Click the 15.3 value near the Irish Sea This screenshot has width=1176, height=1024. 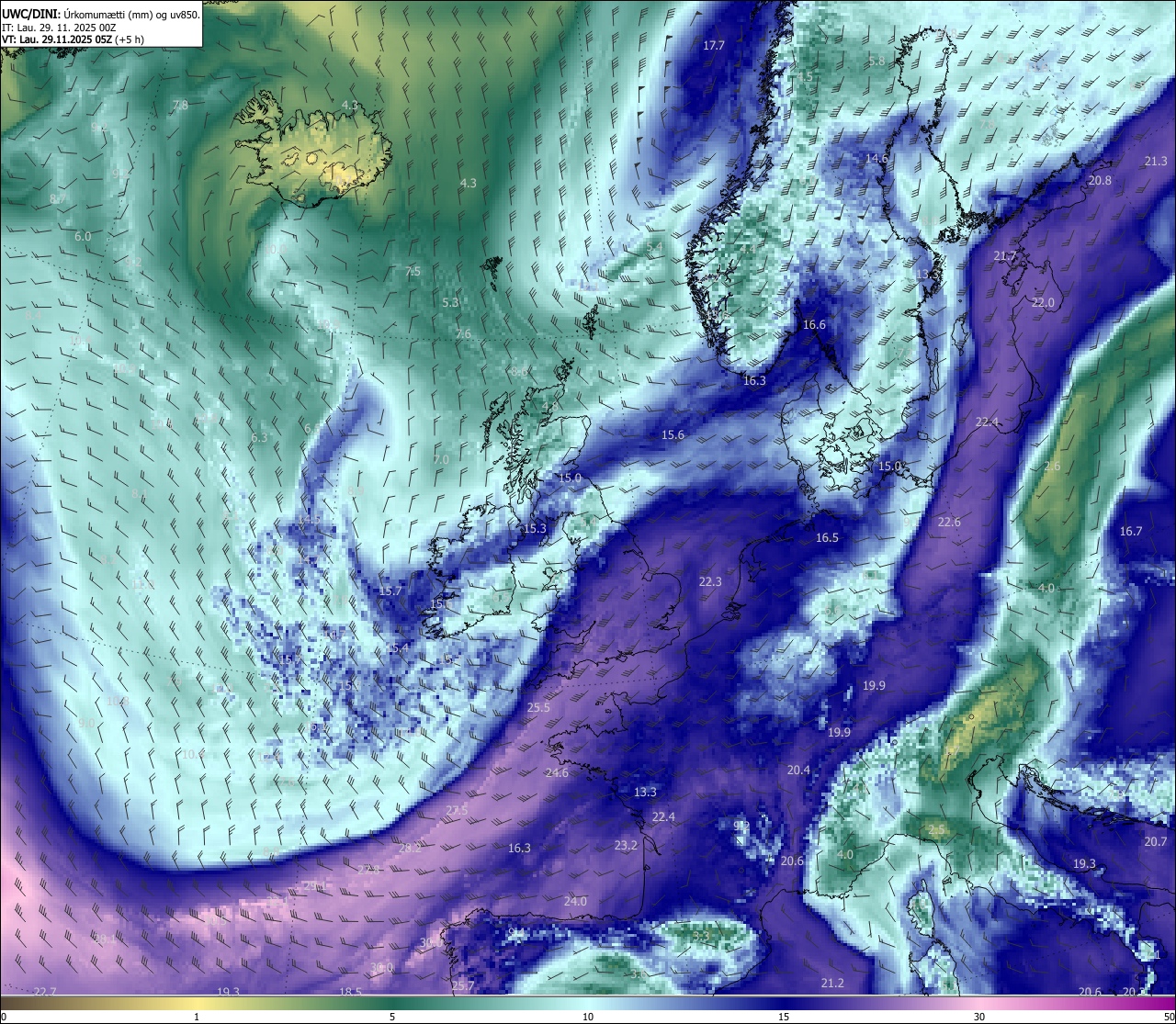pyautogui.click(x=535, y=529)
